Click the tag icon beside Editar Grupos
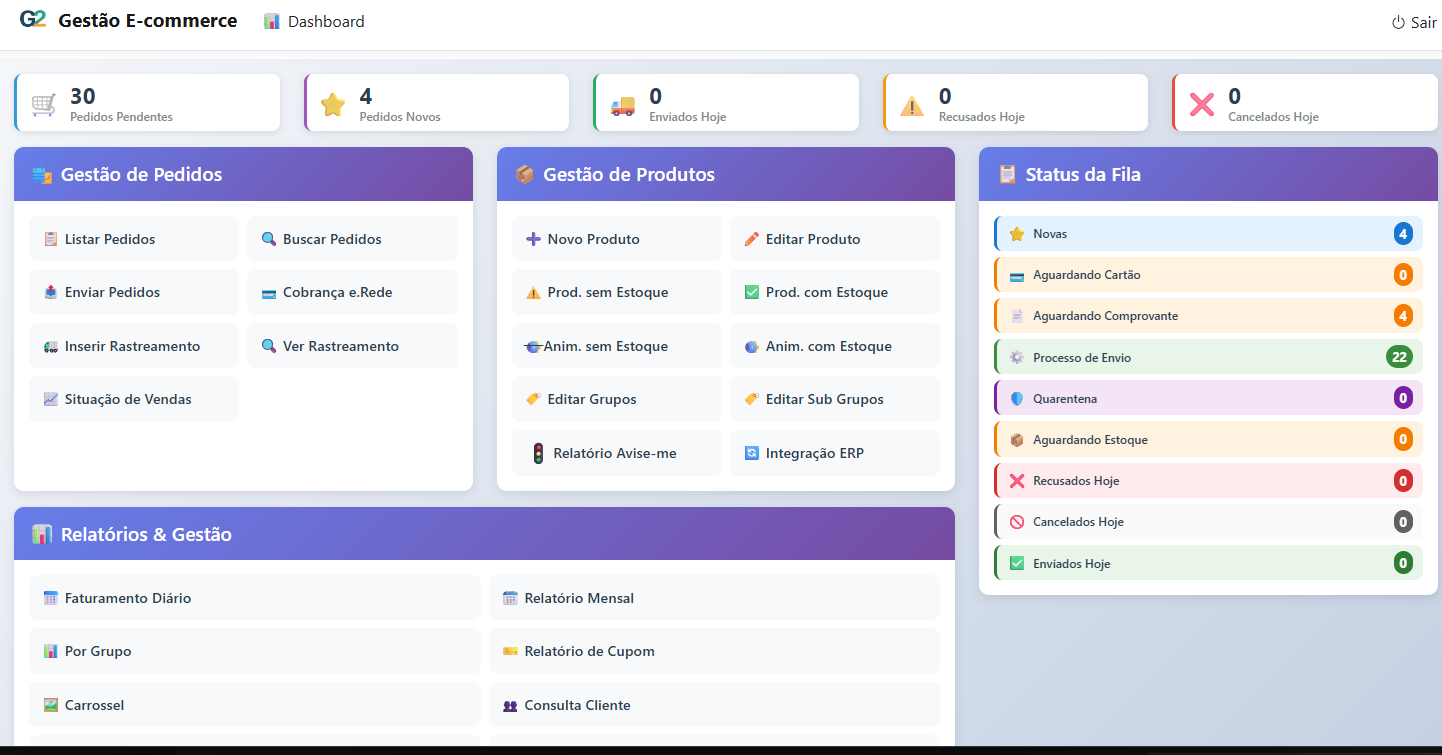Image resolution: width=1442 pixels, height=755 pixels. 534,399
